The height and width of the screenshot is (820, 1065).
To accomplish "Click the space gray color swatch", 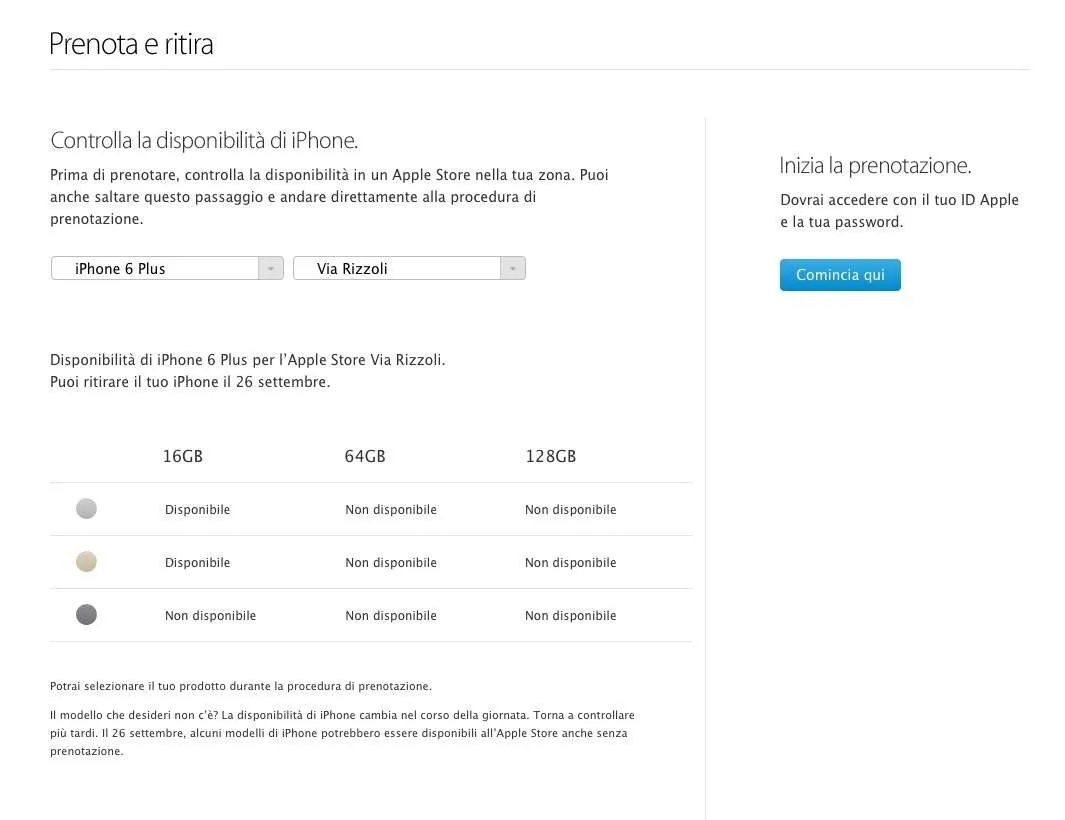I will click(x=86, y=614).
